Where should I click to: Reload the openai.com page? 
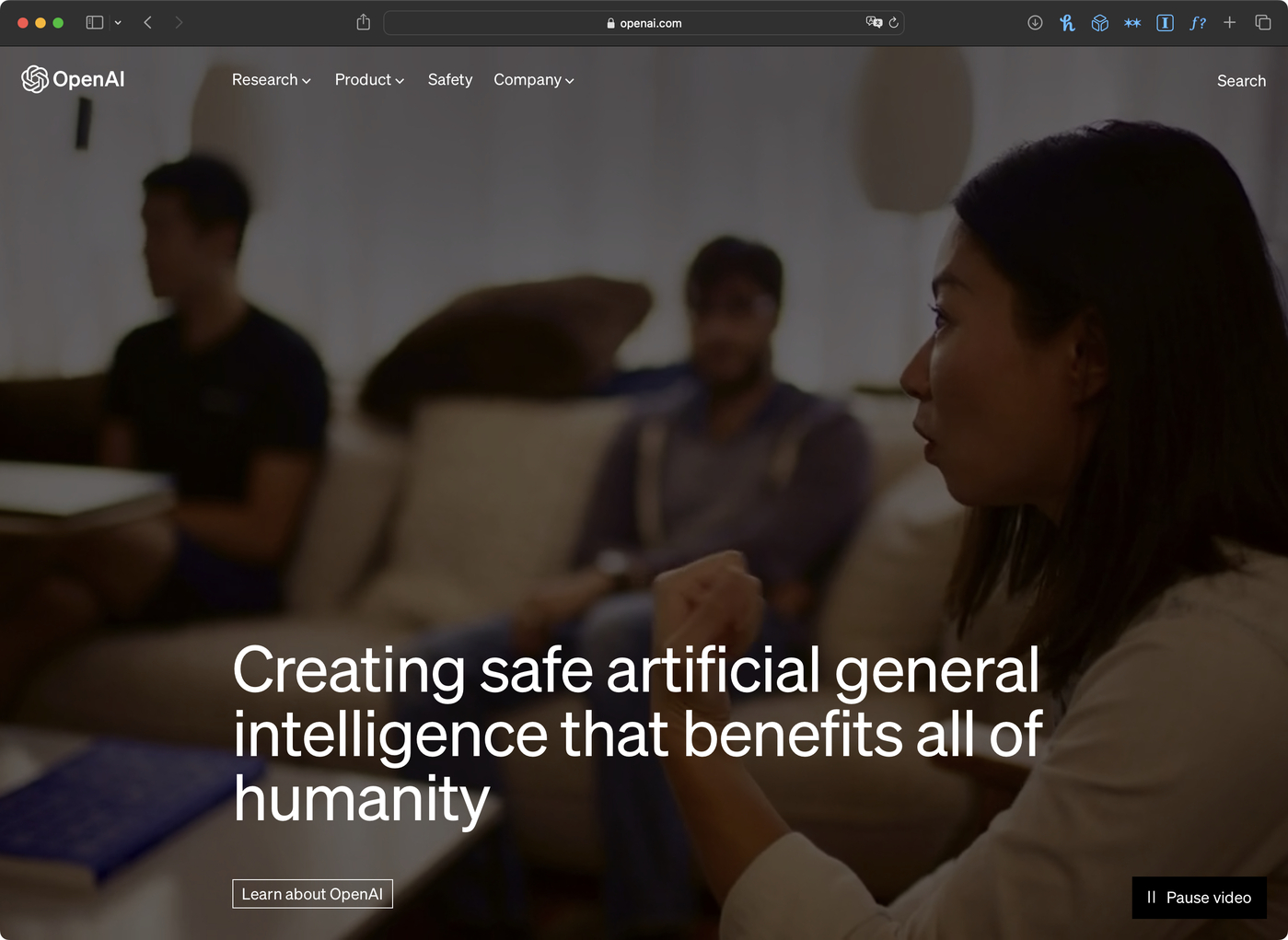(891, 22)
